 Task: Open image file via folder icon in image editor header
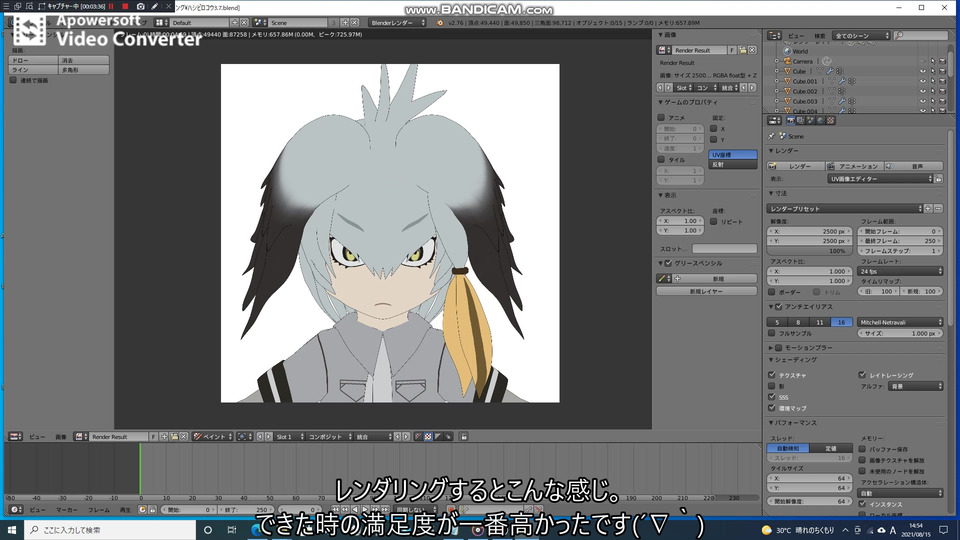pos(174,437)
